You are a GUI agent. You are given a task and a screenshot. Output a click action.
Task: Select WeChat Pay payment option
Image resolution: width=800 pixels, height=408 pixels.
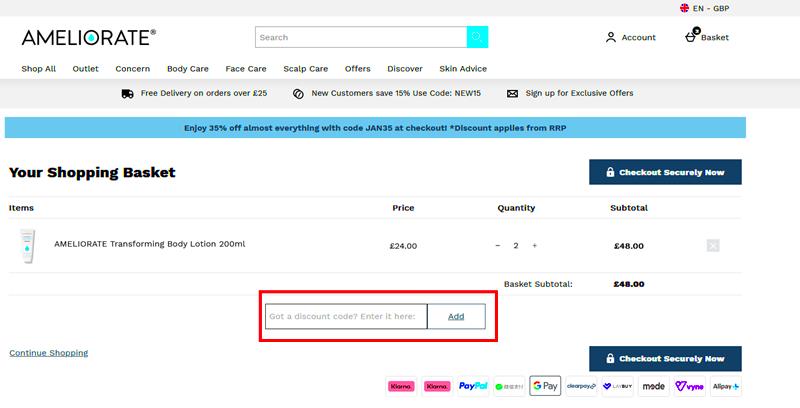pos(509,386)
